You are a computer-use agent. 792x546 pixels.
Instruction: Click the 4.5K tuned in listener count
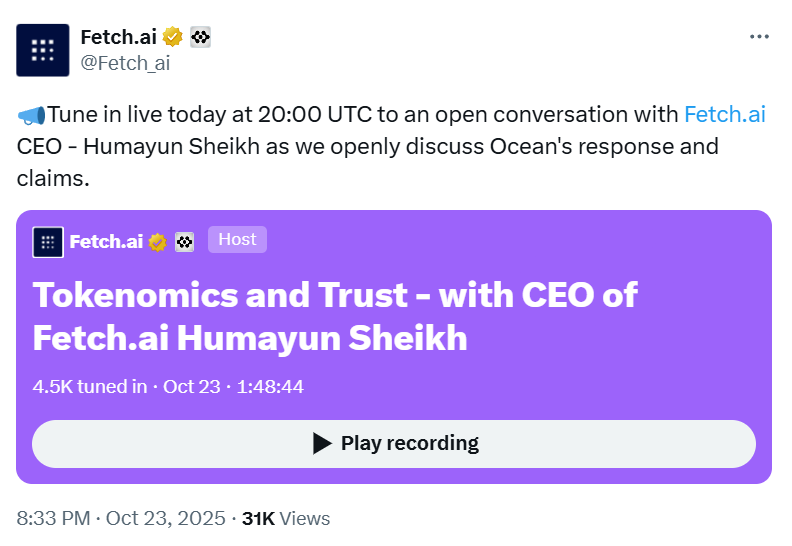pos(90,387)
